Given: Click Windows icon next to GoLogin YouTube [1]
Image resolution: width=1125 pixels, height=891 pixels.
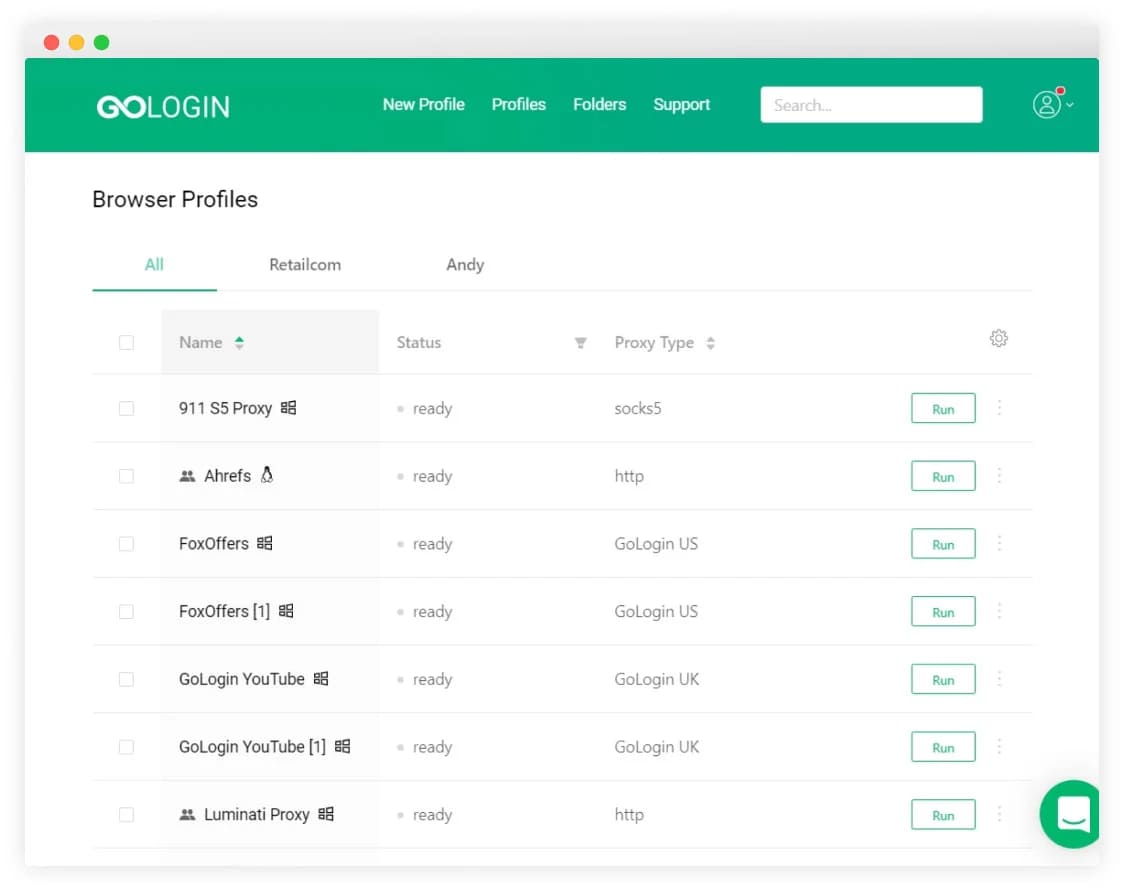Looking at the screenshot, I should [342, 746].
